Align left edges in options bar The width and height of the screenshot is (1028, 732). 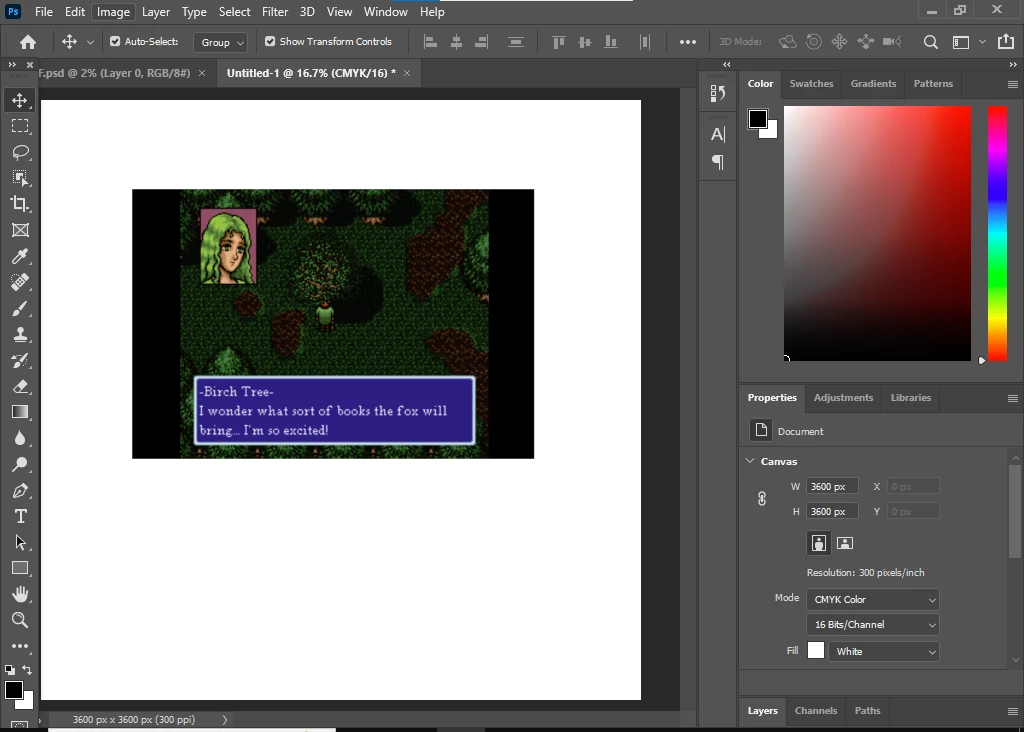click(430, 42)
